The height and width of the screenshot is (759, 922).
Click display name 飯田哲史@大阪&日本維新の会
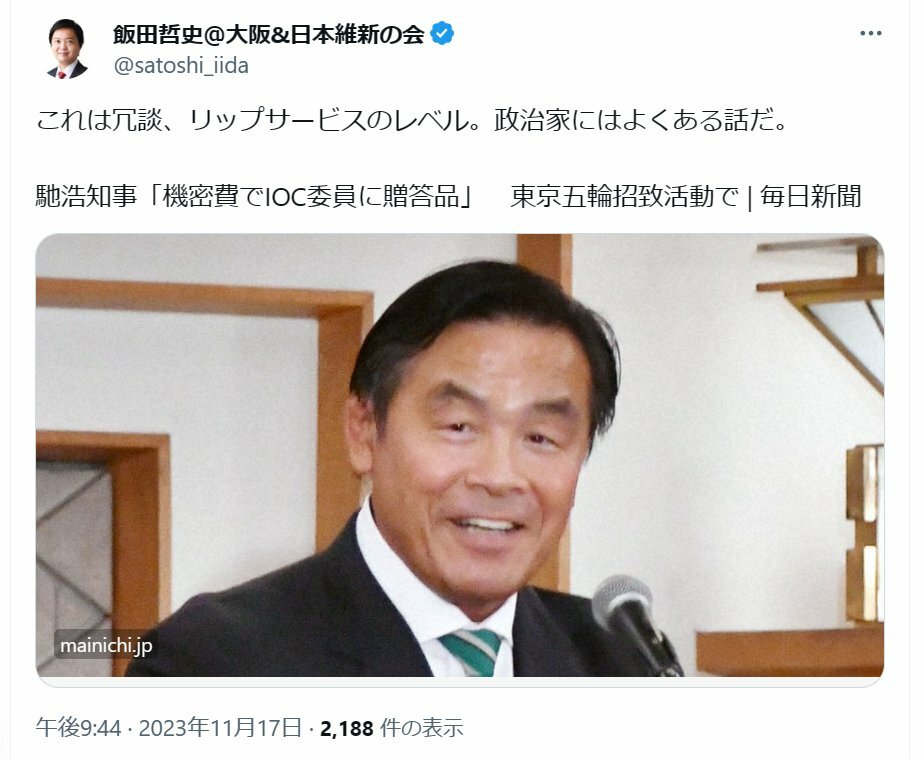point(269,35)
